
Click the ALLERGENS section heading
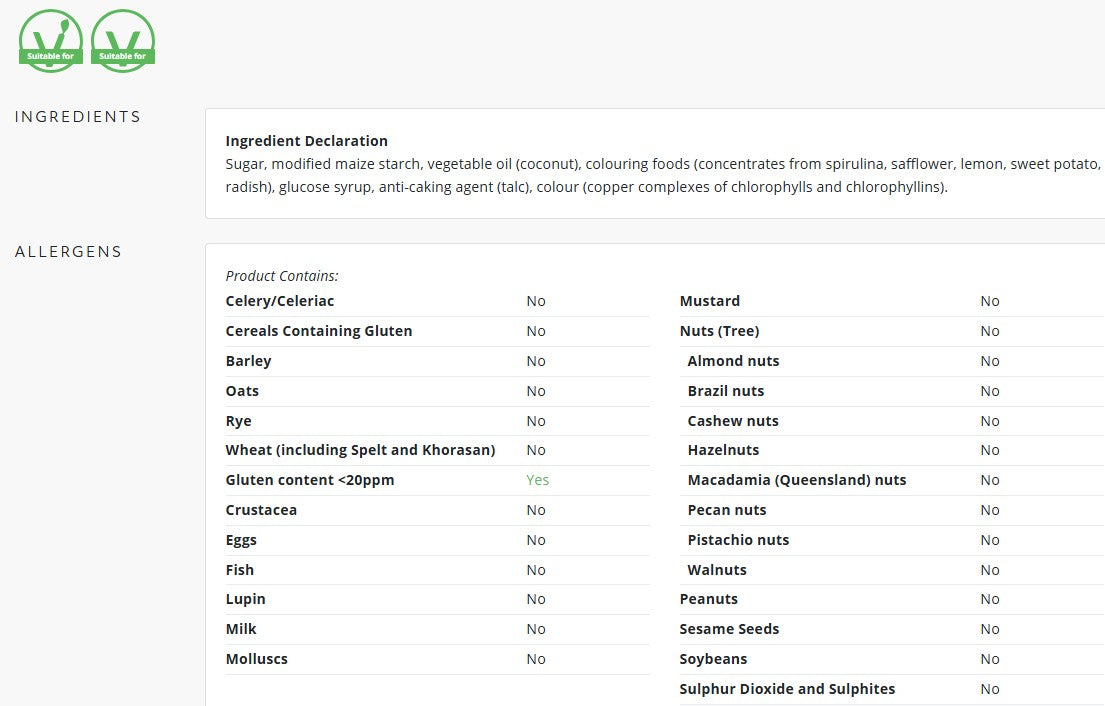point(68,252)
